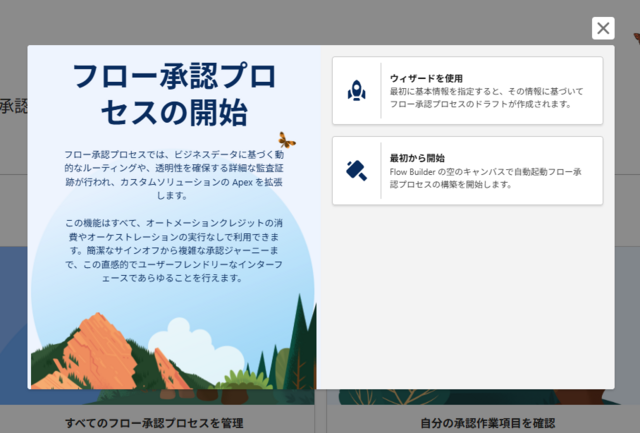The image size is (640, 433).
Task: Click the hammer icon for 最初から開始
Action: (356, 171)
